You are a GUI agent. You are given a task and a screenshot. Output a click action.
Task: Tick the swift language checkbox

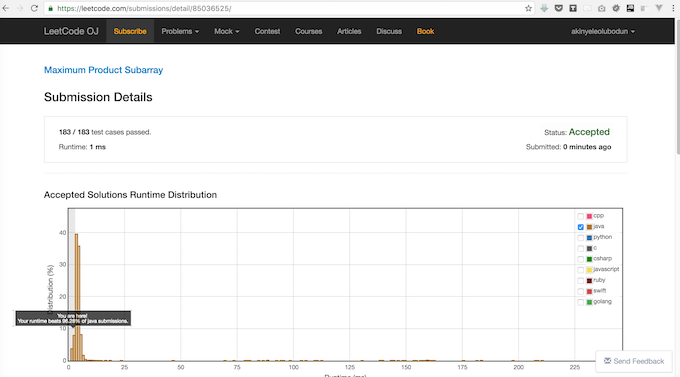click(x=581, y=291)
